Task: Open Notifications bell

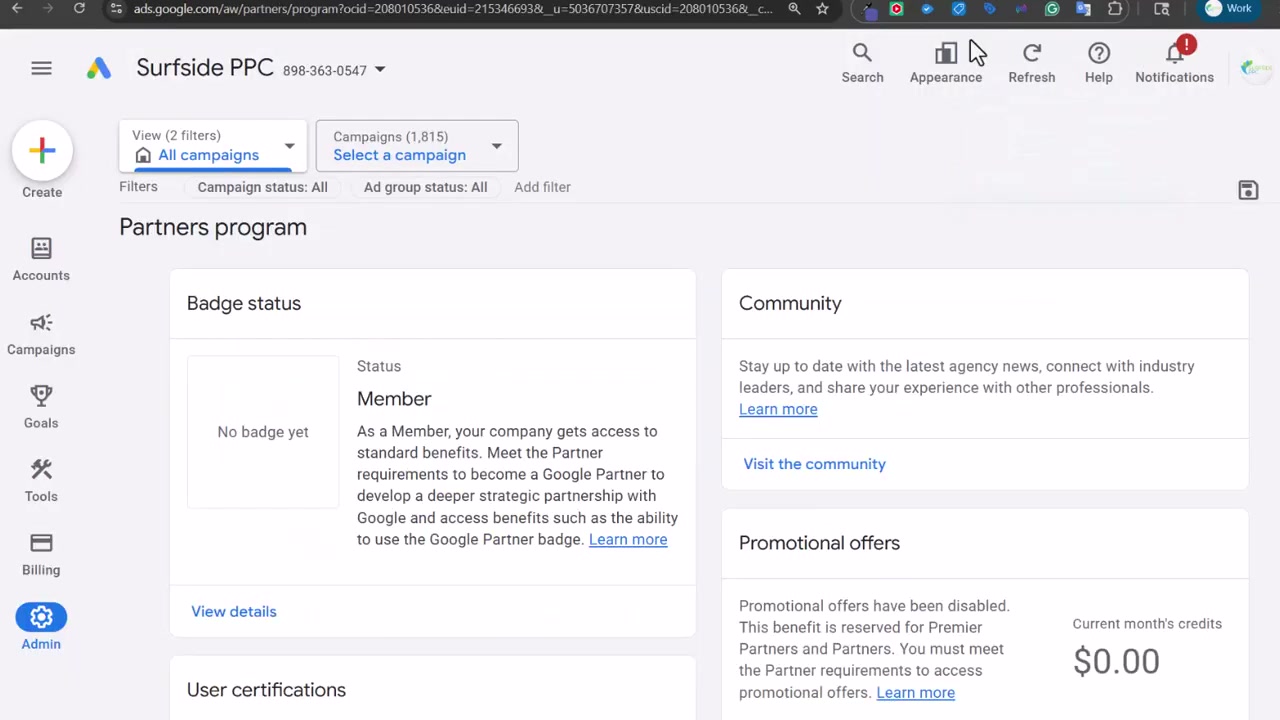Action: 1174,63
